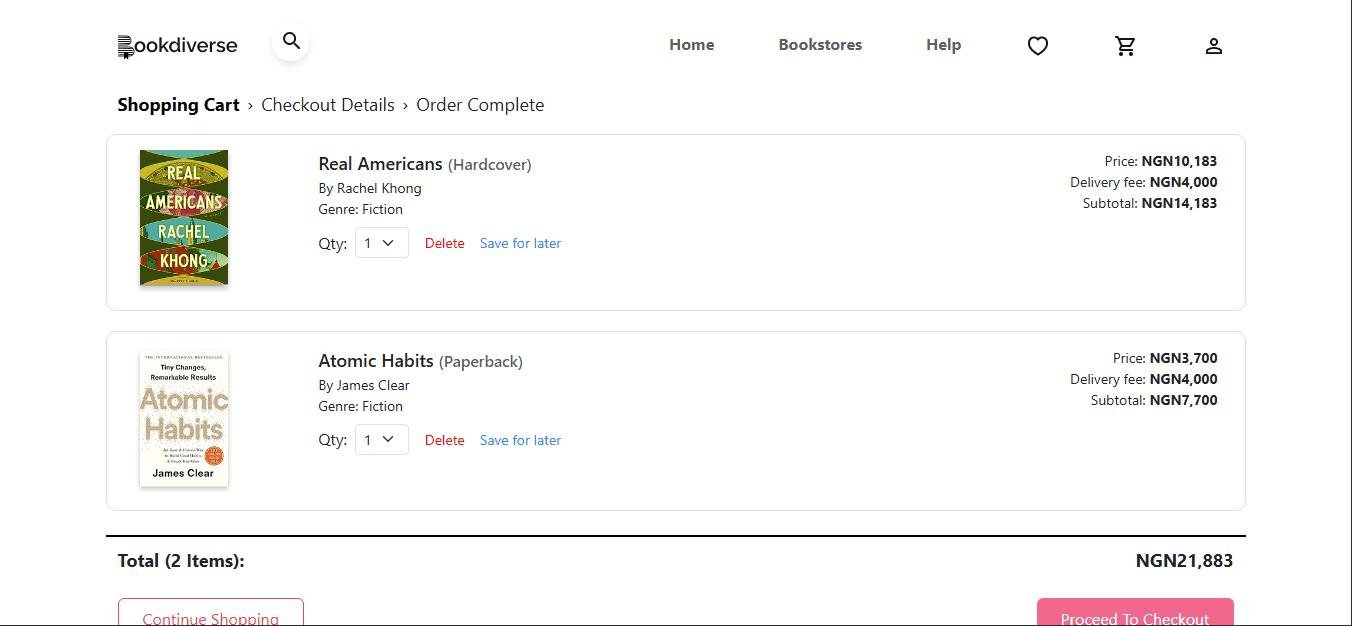This screenshot has height=626, width=1352.
Task: Open the Real Americans book cover thumbnail
Action: pyautogui.click(x=184, y=217)
